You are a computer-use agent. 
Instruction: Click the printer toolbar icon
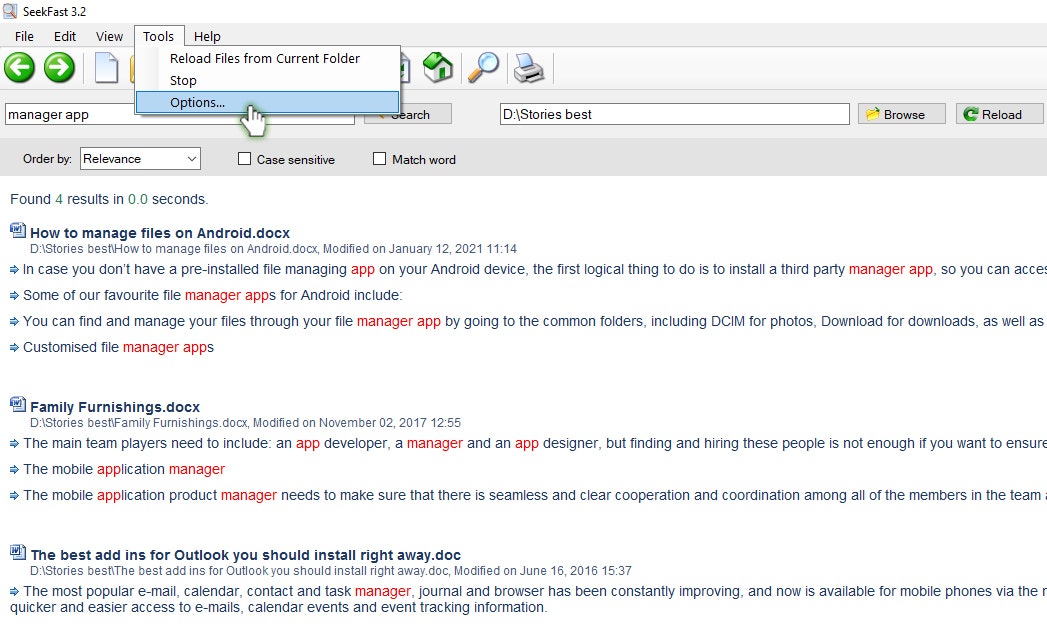(x=529, y=67)
